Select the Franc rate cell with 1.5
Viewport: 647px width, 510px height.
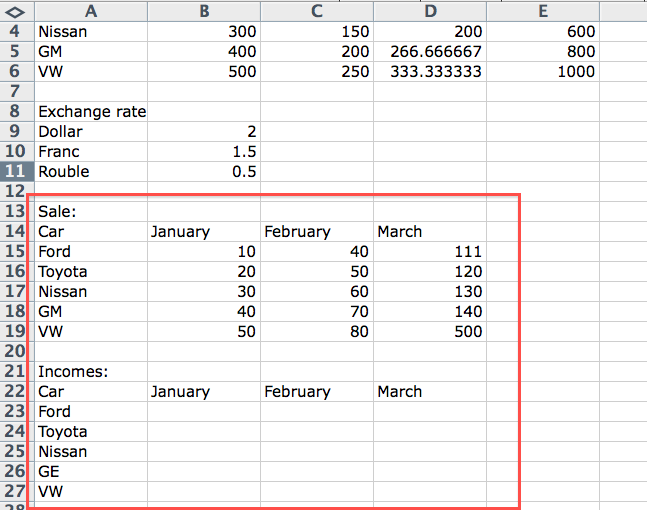pos(204,151)
